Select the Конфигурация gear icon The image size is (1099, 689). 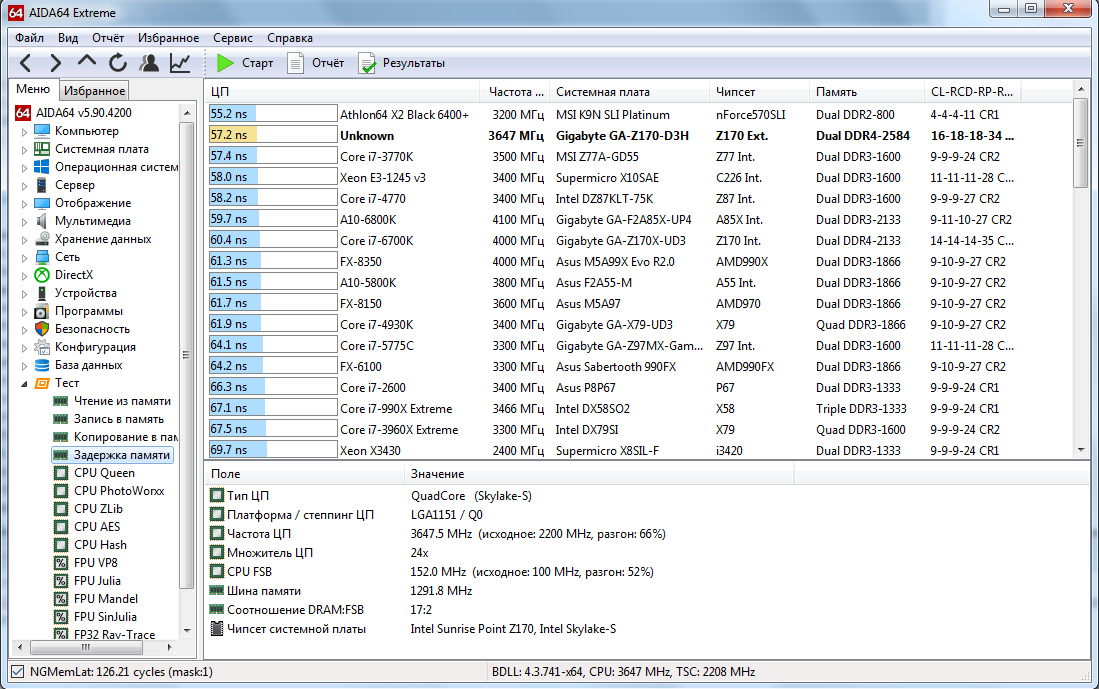pyautogui.click(x=42, y=347)
